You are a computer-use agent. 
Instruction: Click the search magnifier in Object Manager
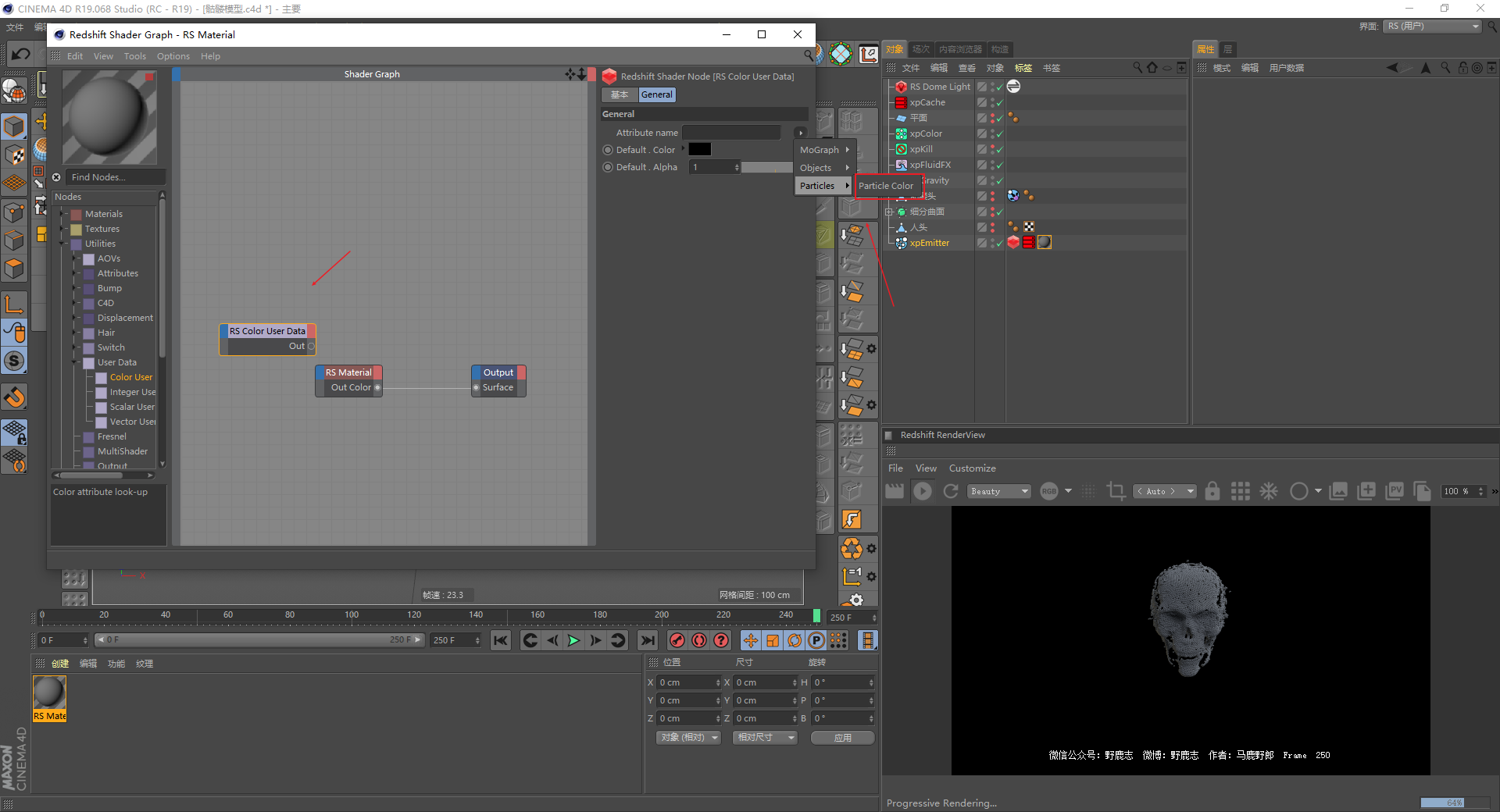(x=1137, y=68)
